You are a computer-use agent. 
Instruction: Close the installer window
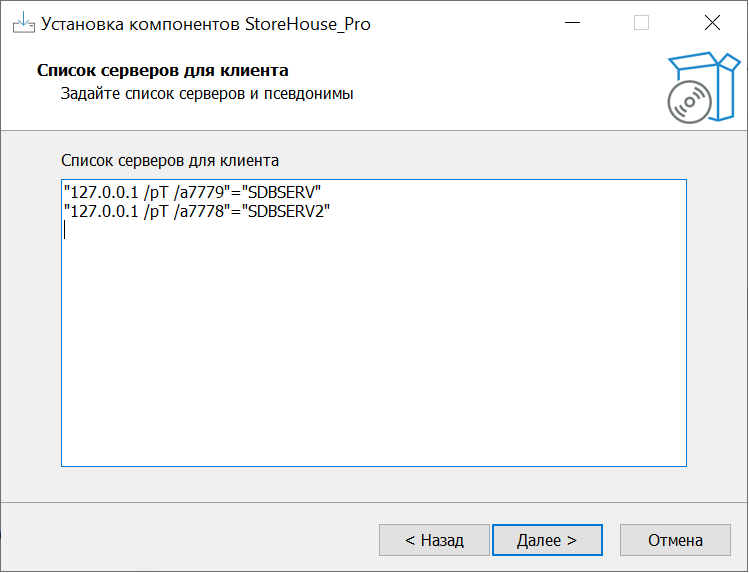(712, 23)
